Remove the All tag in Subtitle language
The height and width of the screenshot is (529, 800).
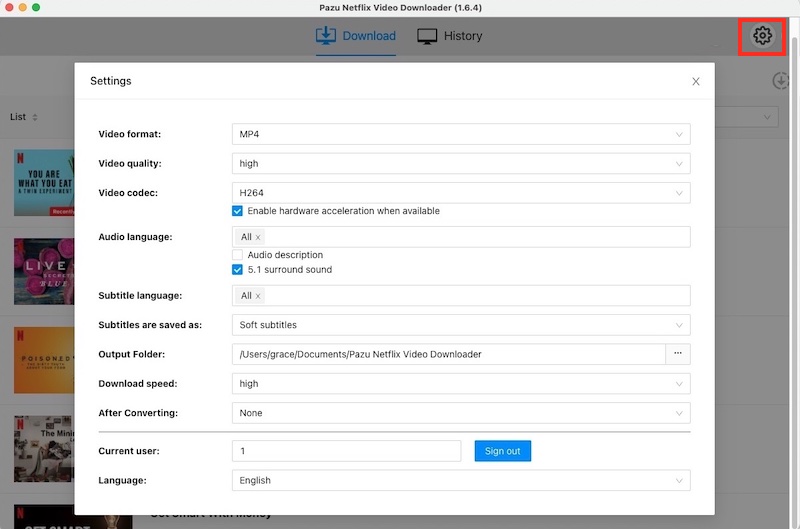click(x=258, y=296)
